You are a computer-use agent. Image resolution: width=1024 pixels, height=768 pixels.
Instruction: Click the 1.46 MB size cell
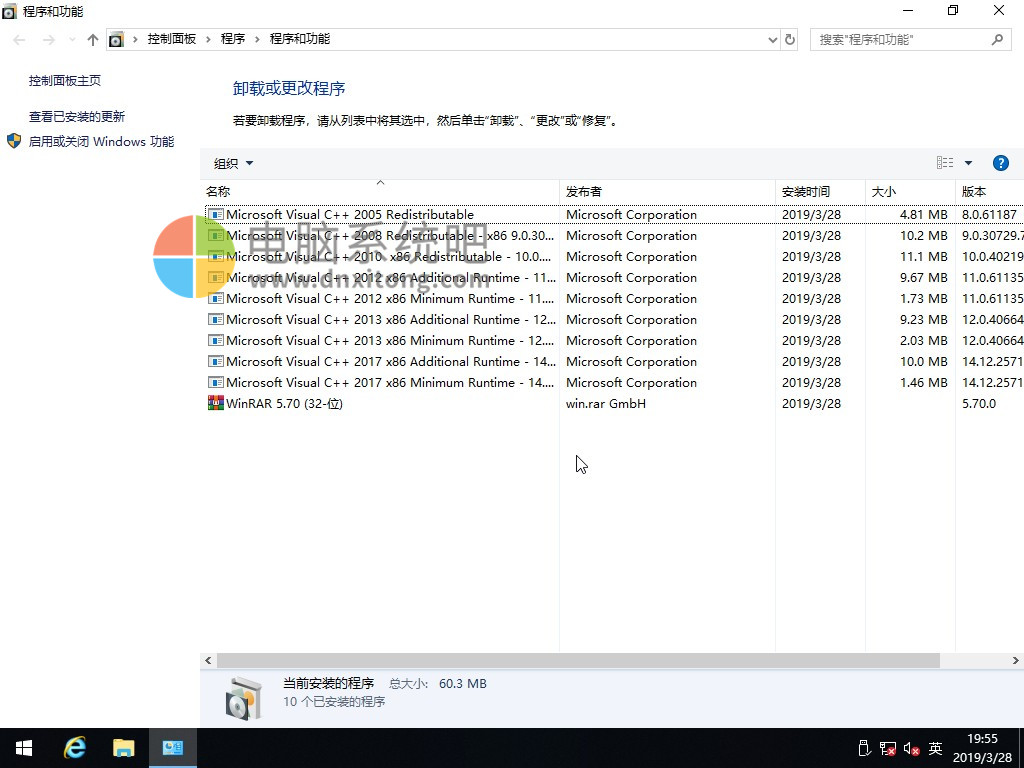(923, 382)
